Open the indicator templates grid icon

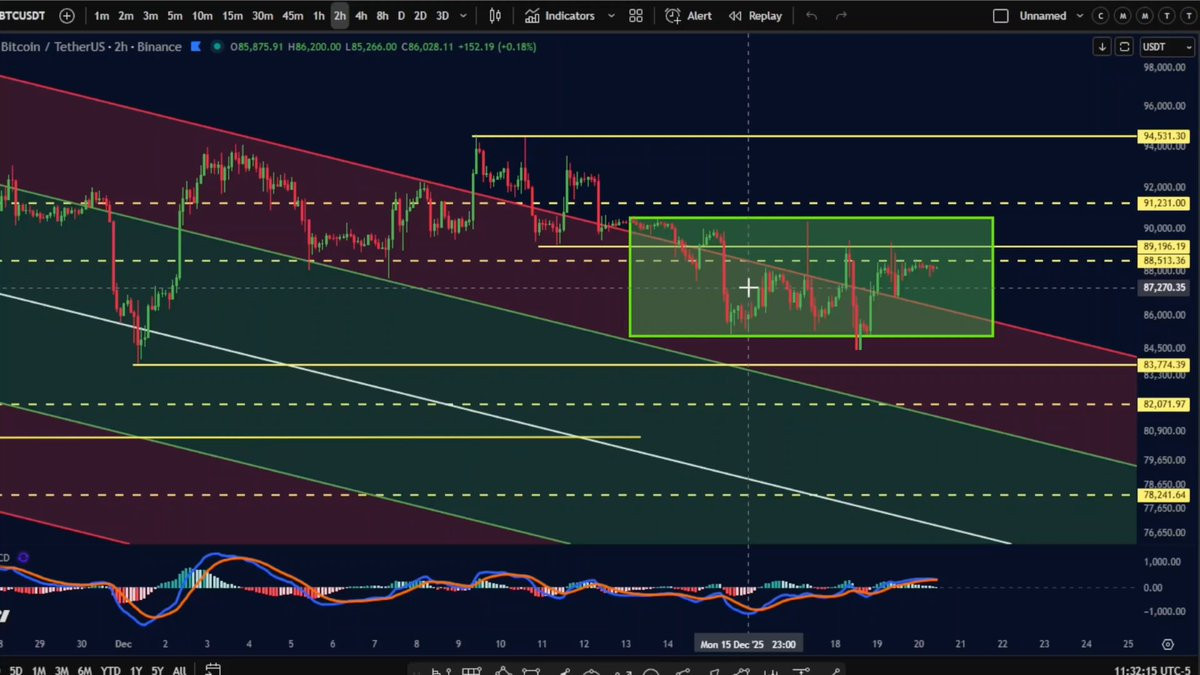click(636, 16)
